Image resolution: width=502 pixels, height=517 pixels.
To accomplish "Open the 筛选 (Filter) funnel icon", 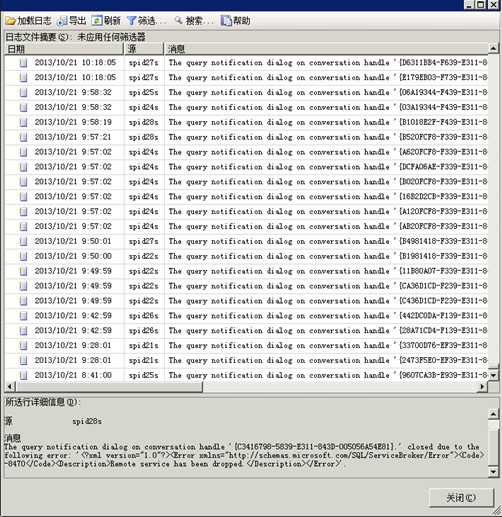I will click(x=132, y=21).
